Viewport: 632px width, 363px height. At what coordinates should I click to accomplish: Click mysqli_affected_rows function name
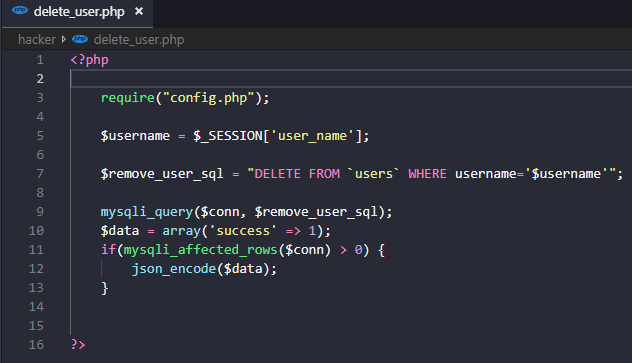(x=201, y=250)
